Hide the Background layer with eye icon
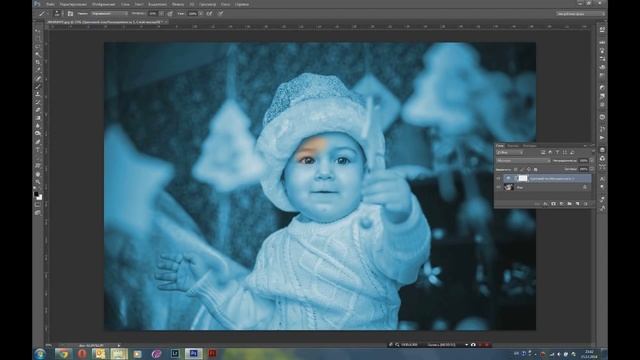Viewport: 640px width, 360px height. point(498,187)
